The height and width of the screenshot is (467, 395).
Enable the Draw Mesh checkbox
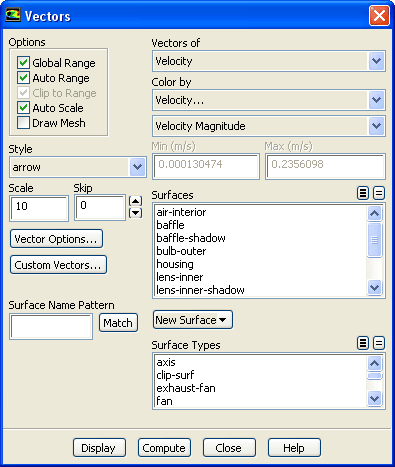(23, 123)
